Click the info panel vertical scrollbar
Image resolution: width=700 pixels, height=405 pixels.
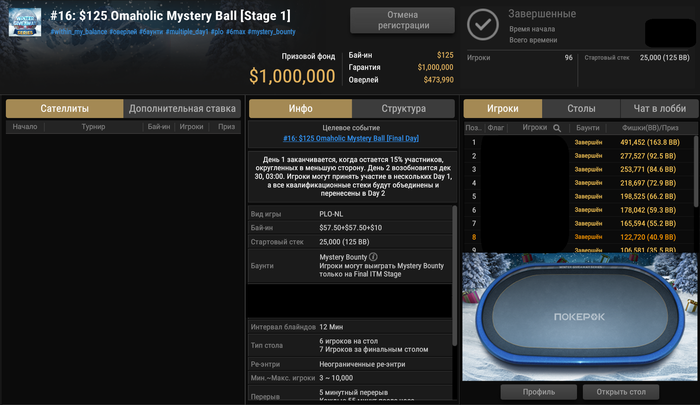(454, 275)
